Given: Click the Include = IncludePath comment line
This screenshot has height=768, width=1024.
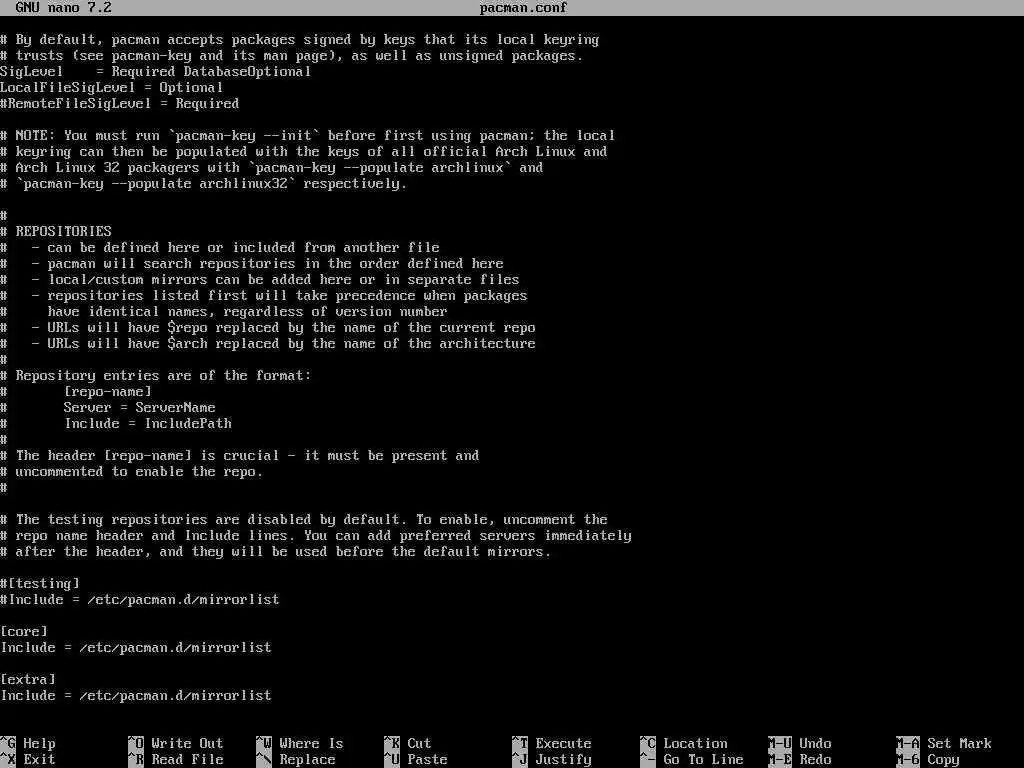Looking at the screenshot, I should [116, 424].
